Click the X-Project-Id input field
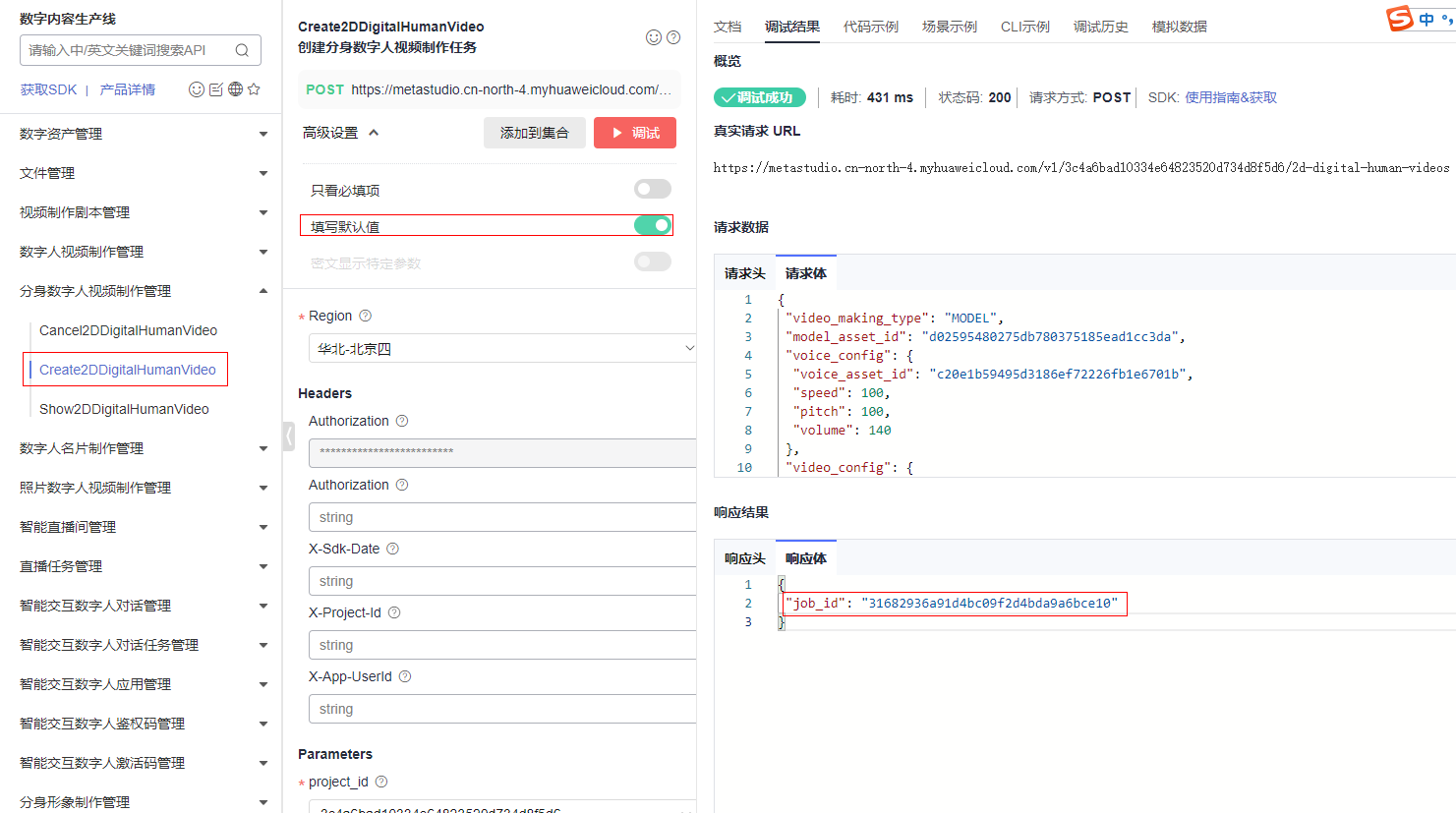The width and height of the screenshot is (1456, 813). click(x=502, y=645)
